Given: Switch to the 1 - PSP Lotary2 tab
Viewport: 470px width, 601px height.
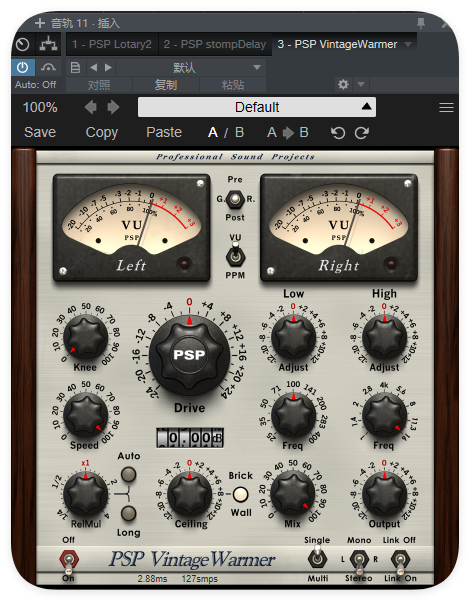Looking at the screenshot, I should click(112, 44).
